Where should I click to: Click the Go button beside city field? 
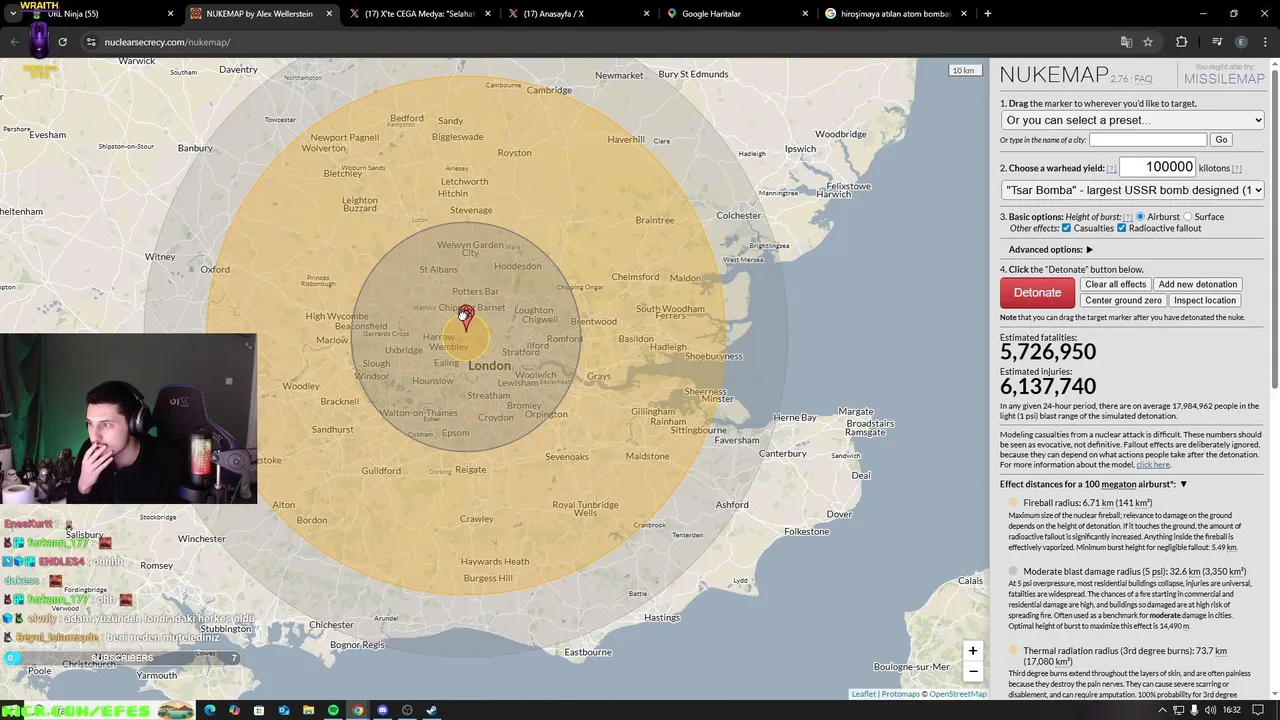pos(1220,140)
